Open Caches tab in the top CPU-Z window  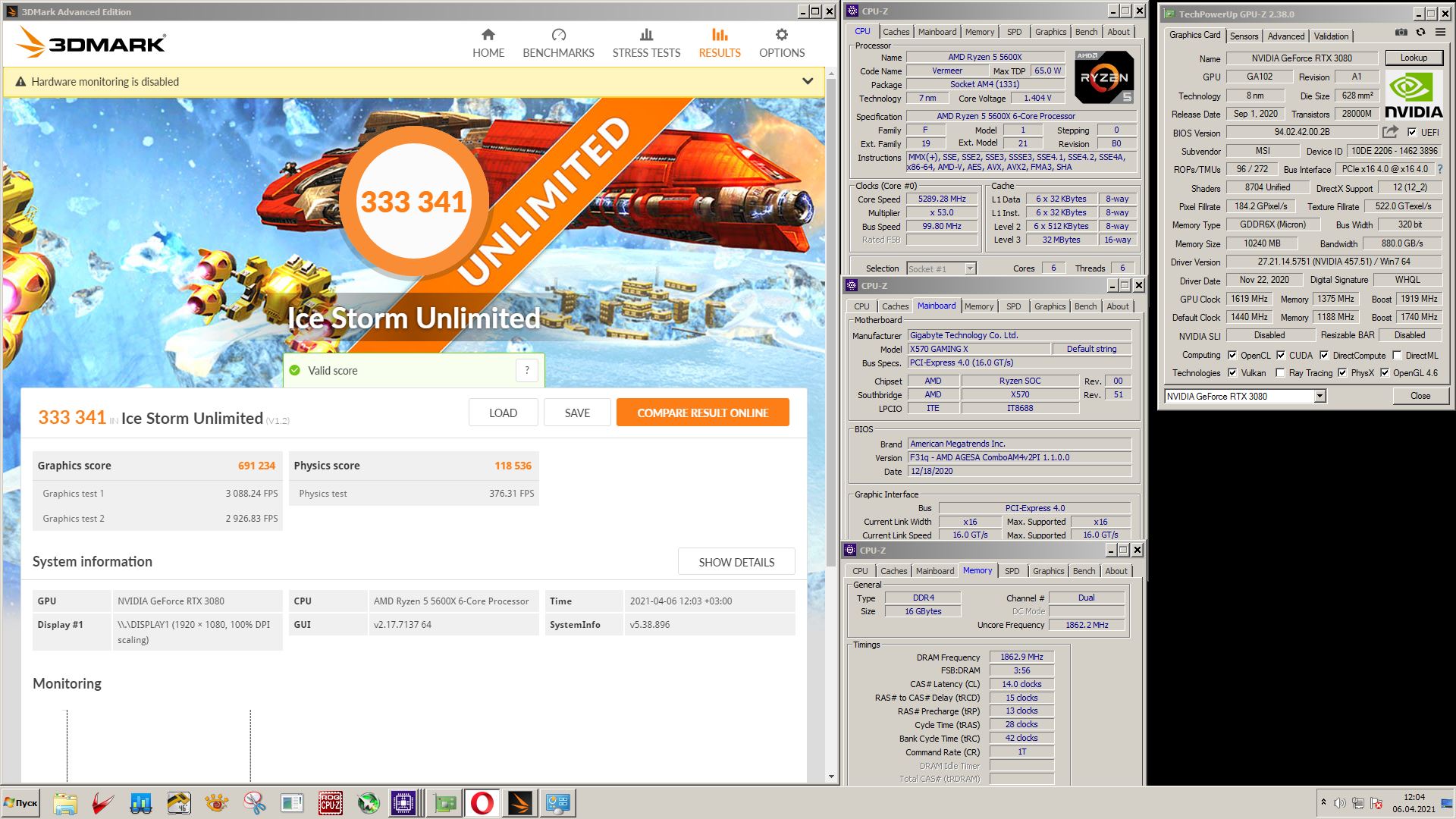point(896,32)
